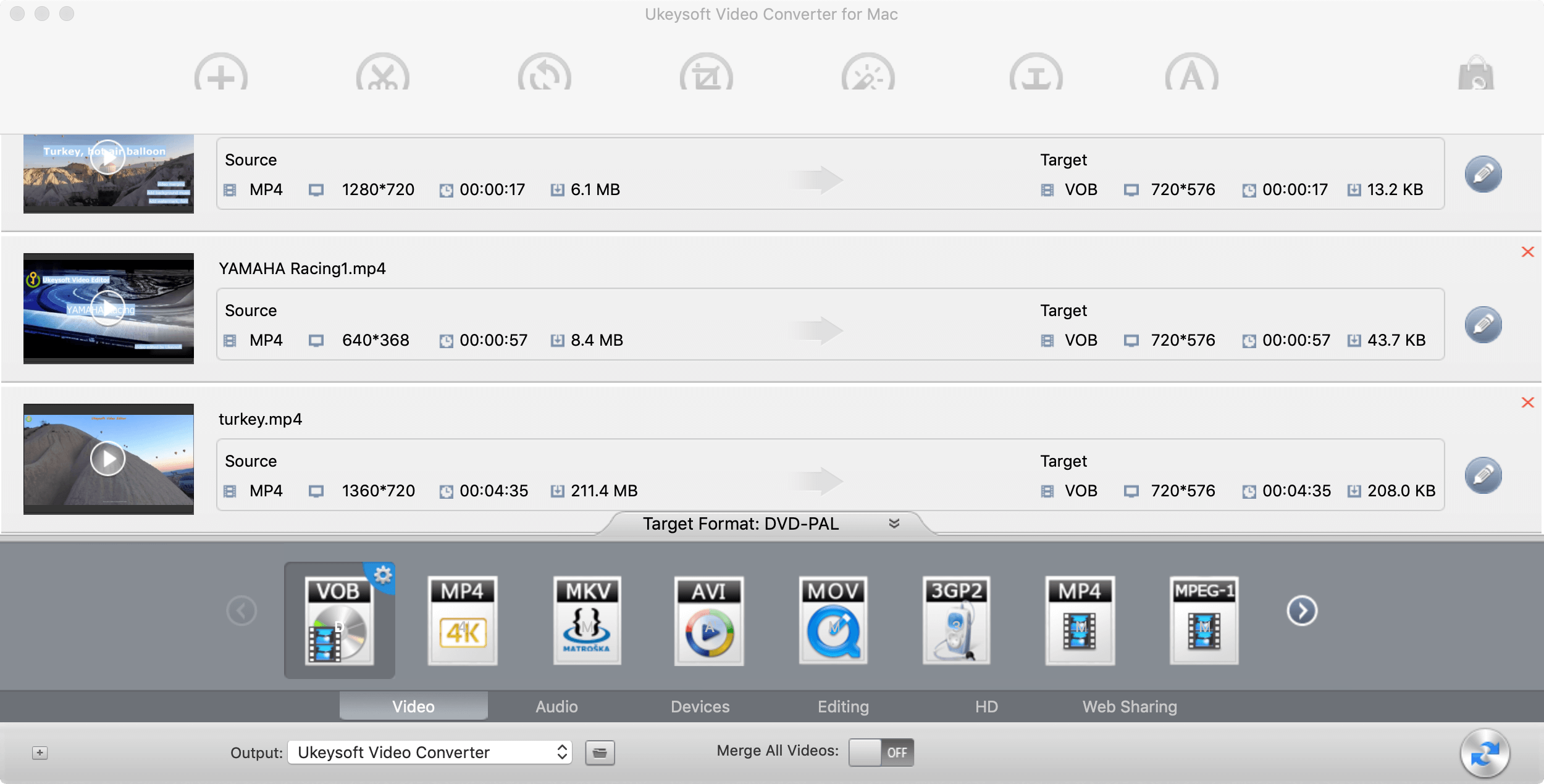The height and width of the screenshot is (784, 1544).
Task: Scroll format icons to the right
Action: tap(1301, 611)
